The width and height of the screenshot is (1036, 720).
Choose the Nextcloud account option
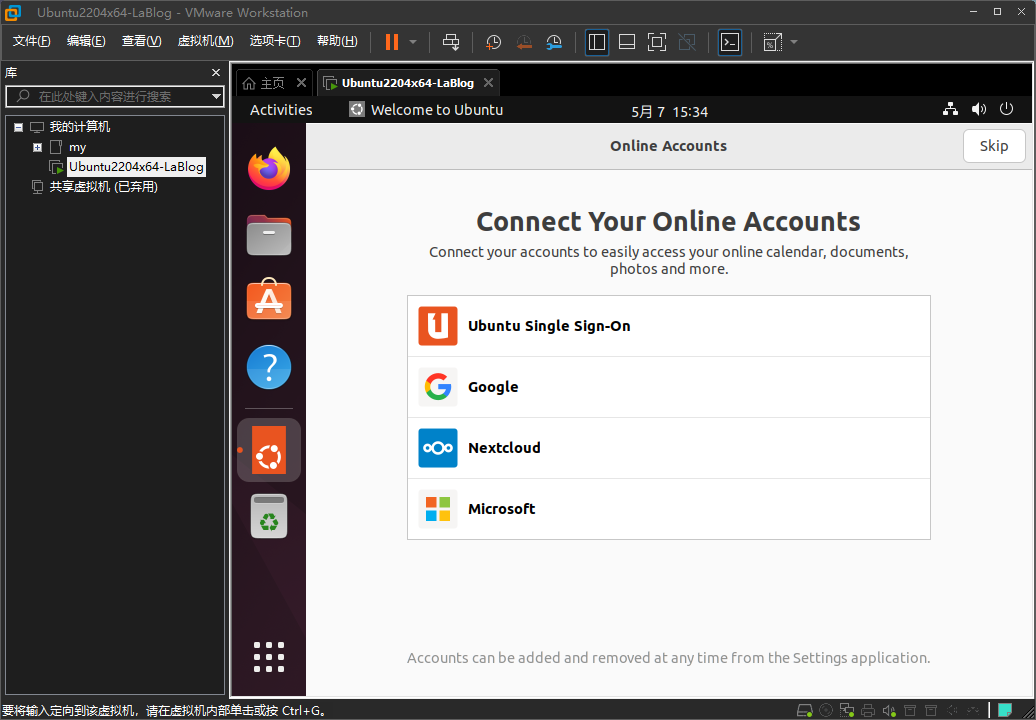669,448
